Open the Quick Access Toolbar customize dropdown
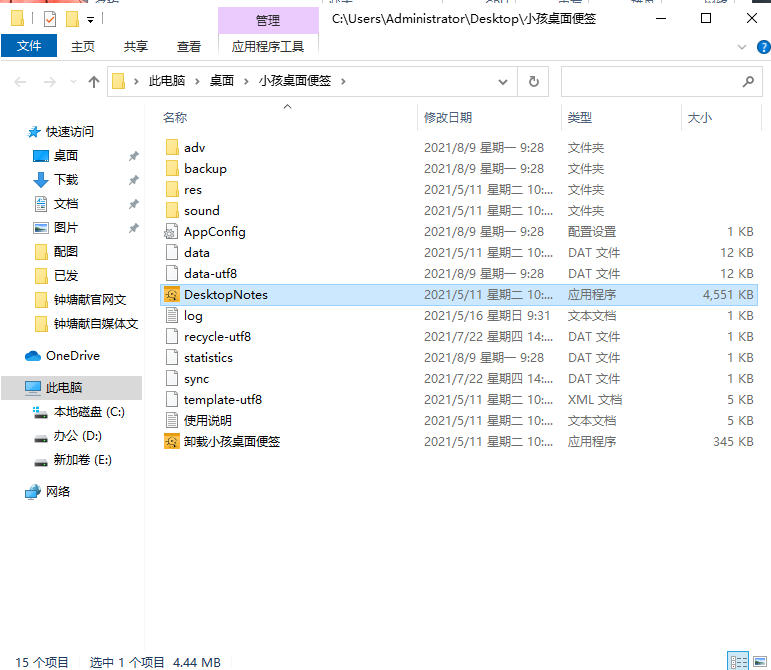Viewport: 771px width, 670px height. (91, 19)
